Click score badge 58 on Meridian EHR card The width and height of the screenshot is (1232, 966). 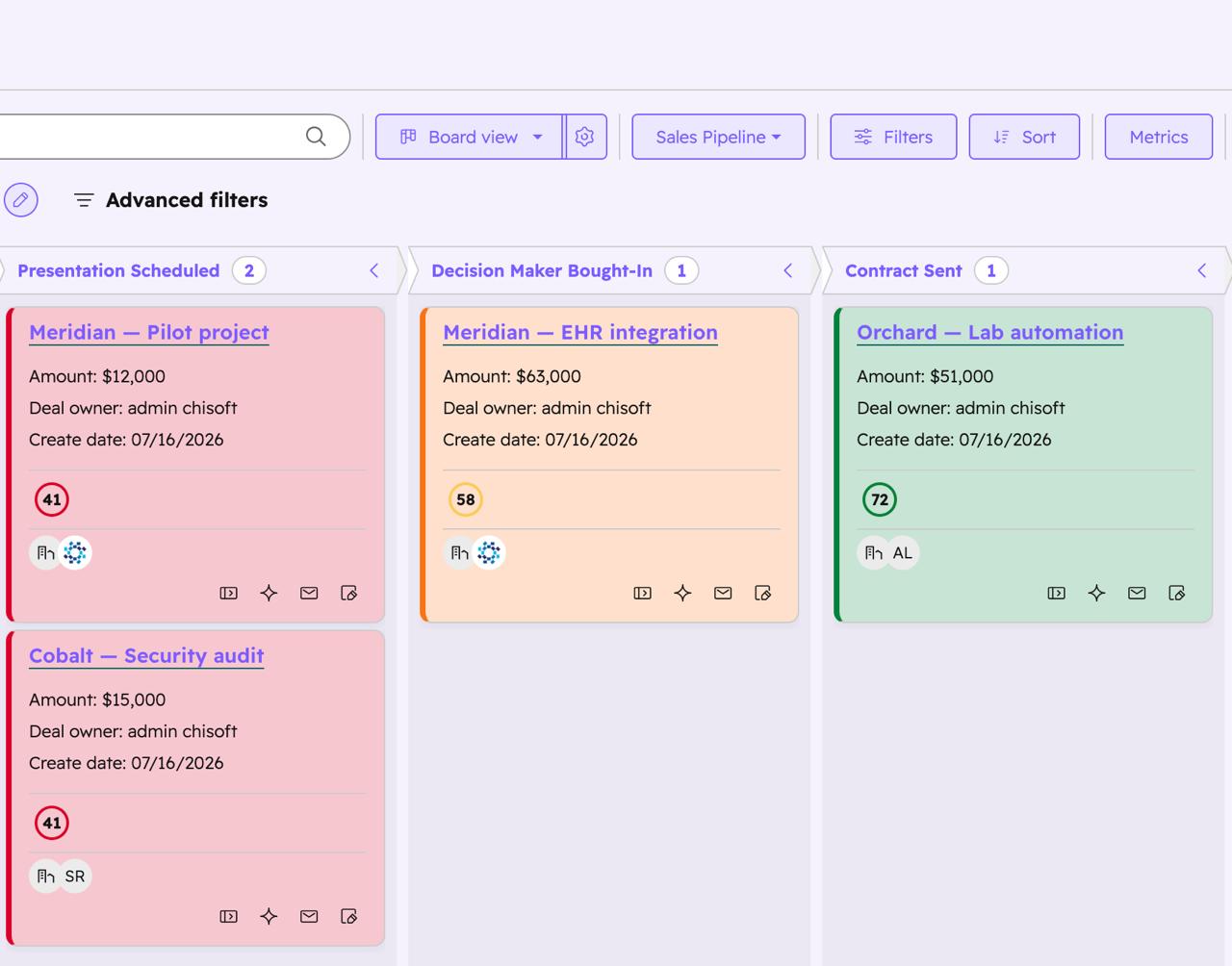pos(466,499)
